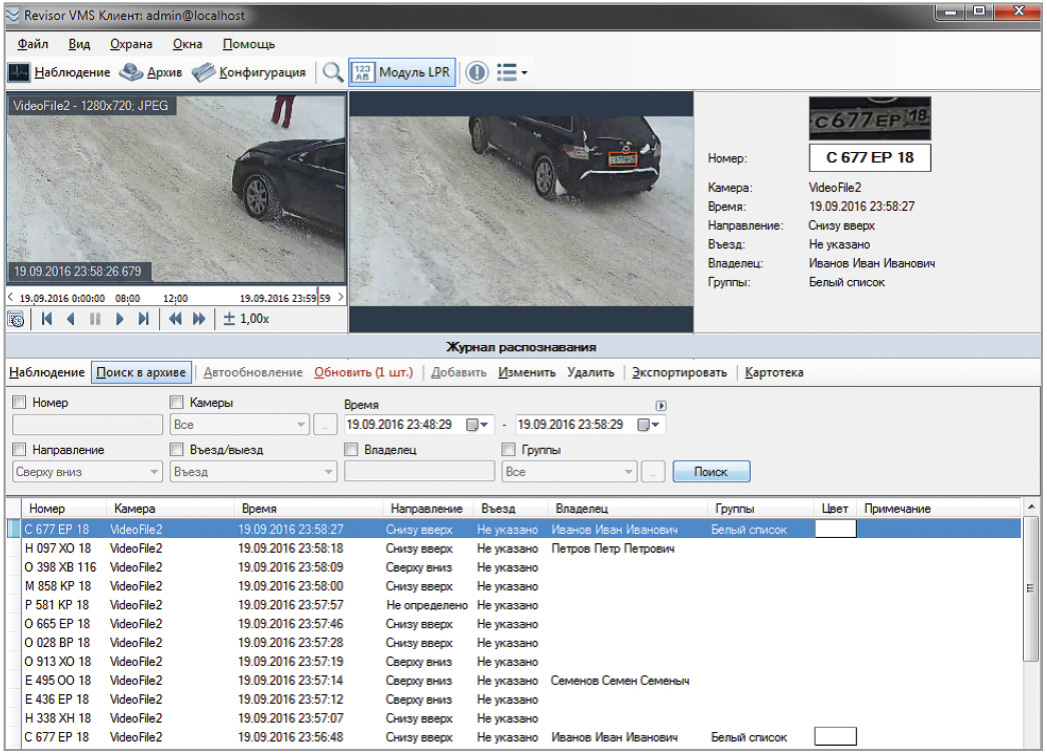Viewport: 1047px width, 754px height.
Task: Play the video backward
Action: pyautogui.click(x=71, y=319)
